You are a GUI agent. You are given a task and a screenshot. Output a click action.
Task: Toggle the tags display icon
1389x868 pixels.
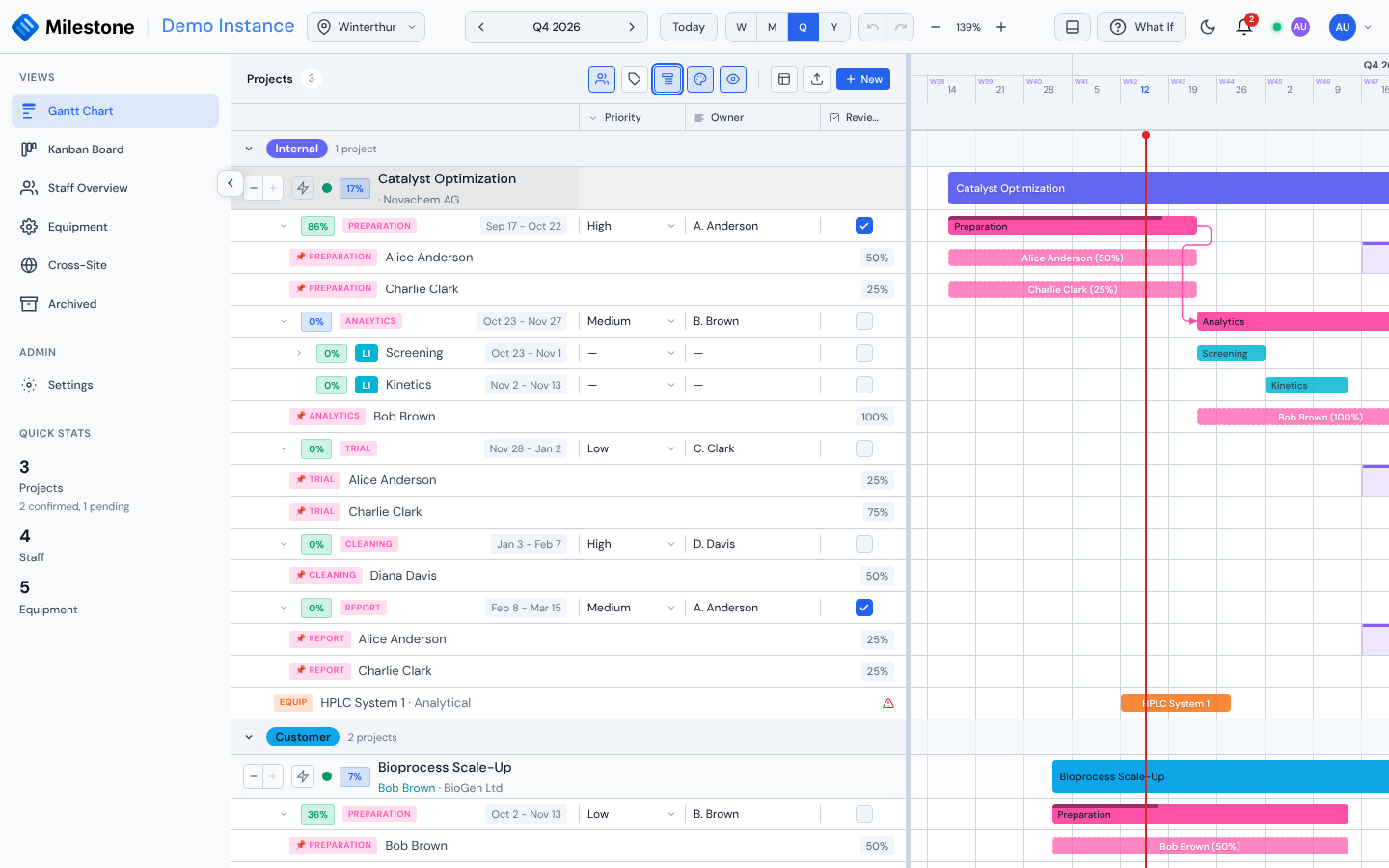click(x=635, y=79)
